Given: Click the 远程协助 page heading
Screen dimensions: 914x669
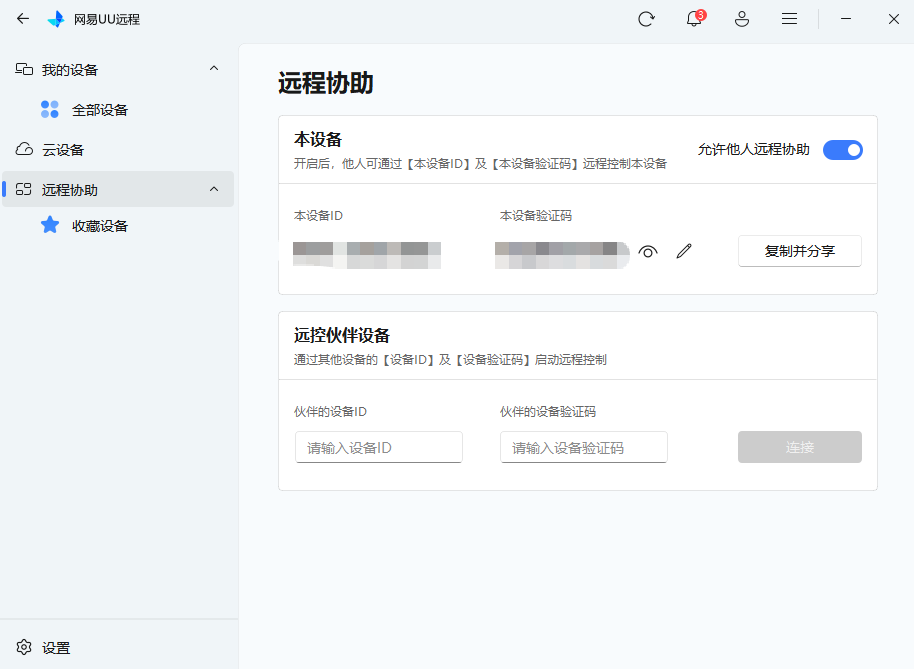Looking at the screenshot, I should (x=325, y=83).
